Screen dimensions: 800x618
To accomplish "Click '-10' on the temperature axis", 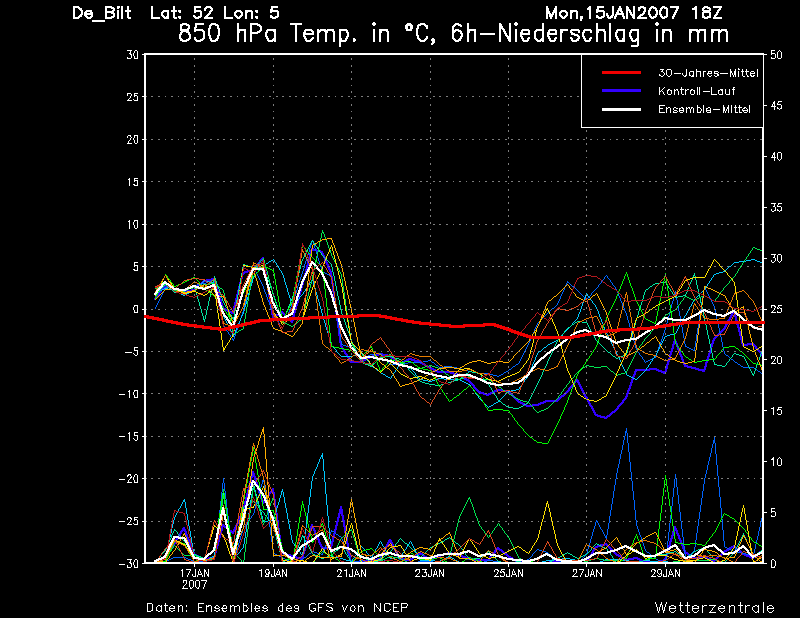I will pyautogui.click(x=129, y=394).
